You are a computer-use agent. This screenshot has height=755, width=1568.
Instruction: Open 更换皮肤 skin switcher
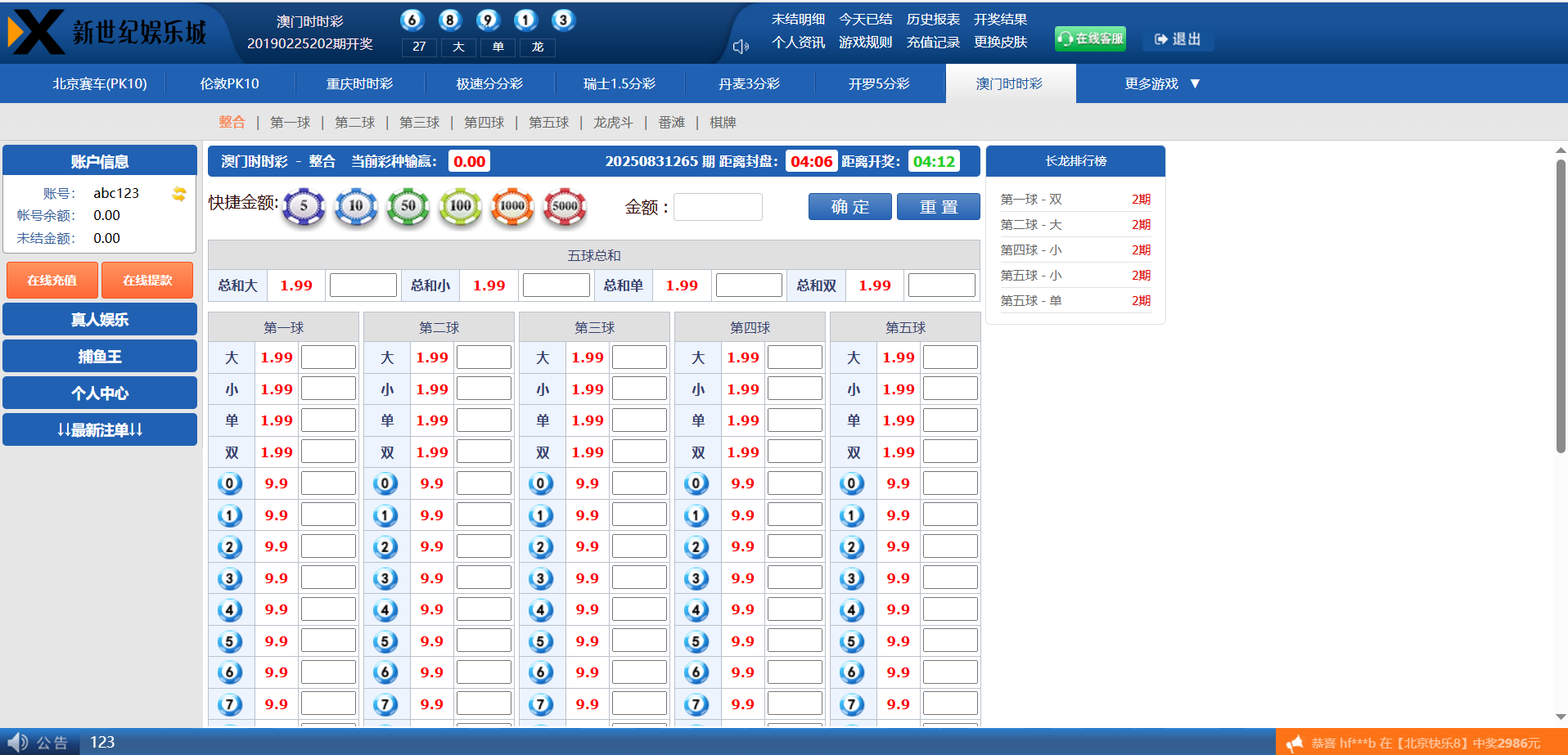coord(1000,43)
